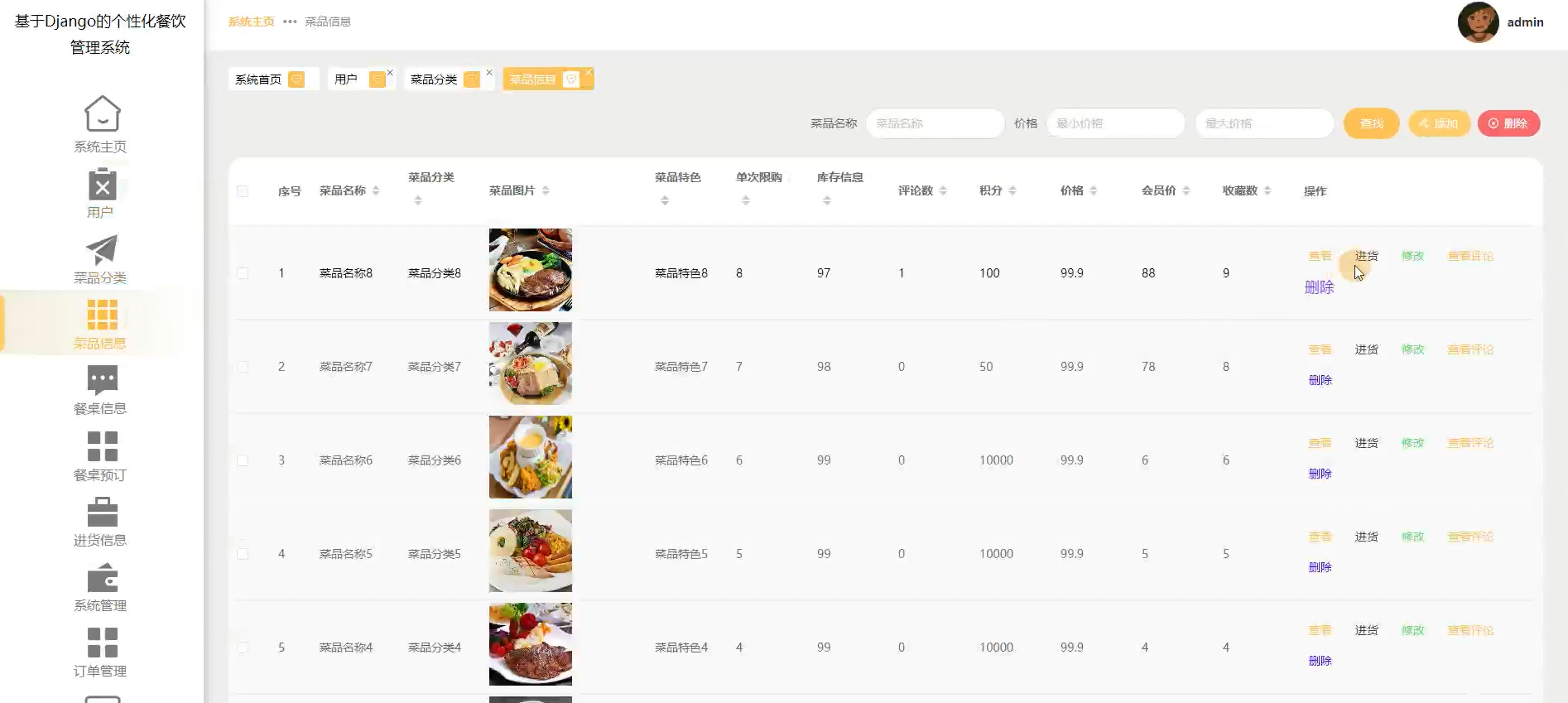Click shield icon on 菜品信息 tab

click(570, 79)
